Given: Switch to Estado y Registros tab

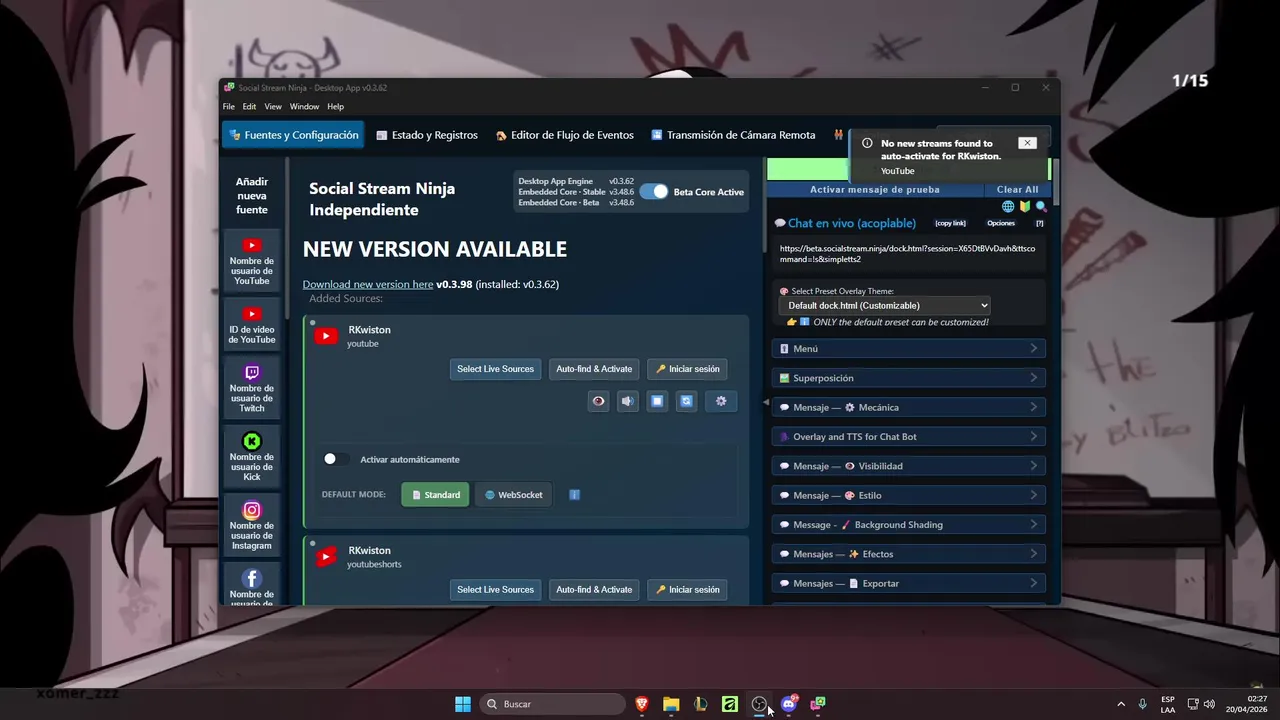Looking at the screenshot, I should click(427, 135).
